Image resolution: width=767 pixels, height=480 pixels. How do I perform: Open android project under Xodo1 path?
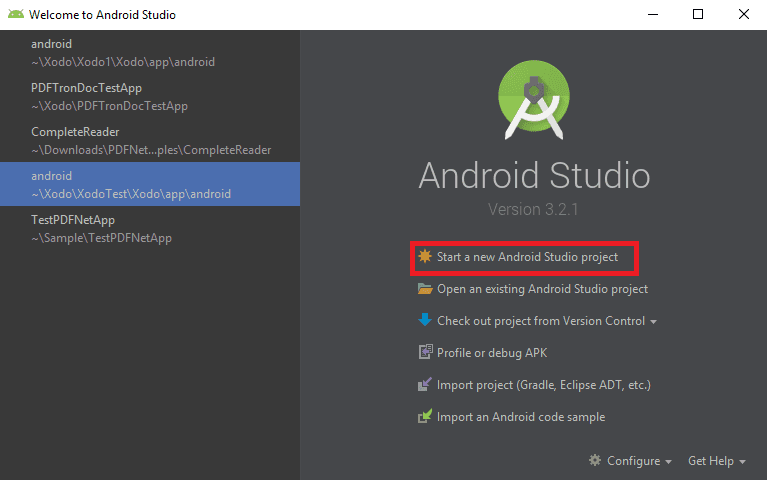(x=123, y=52)
